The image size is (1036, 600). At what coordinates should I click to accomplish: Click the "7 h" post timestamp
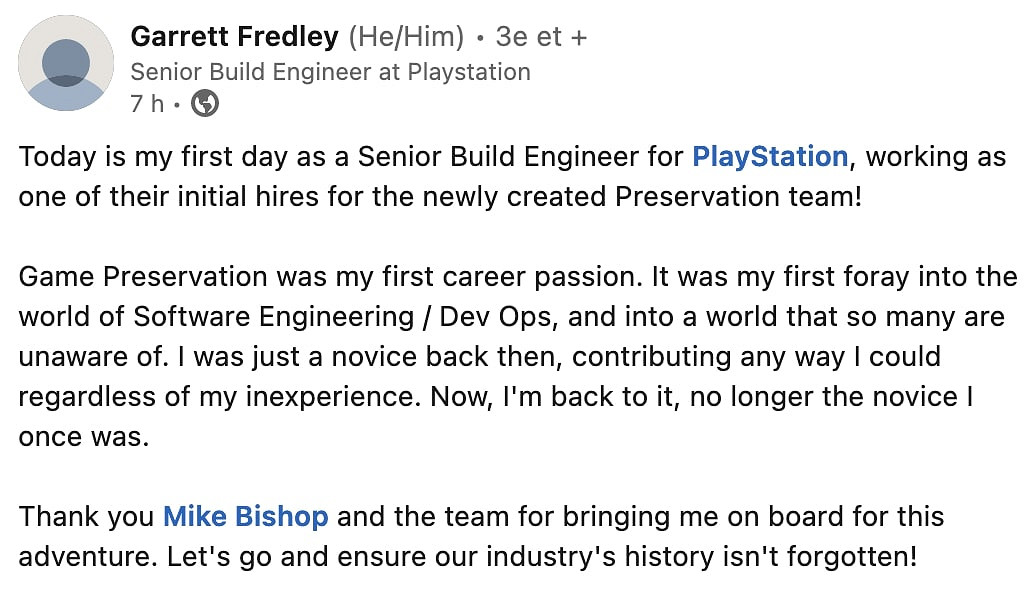click(x=147, y=103)
